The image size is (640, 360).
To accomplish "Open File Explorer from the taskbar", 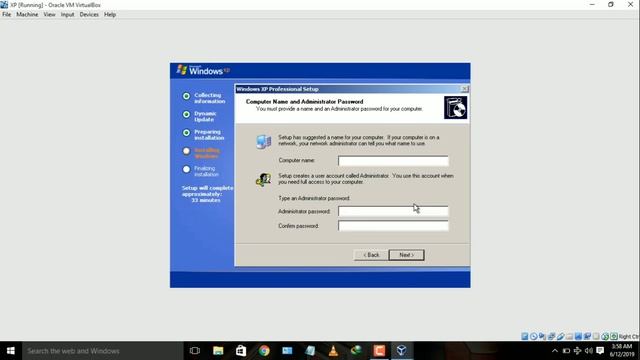I will (x=218, y=351).
